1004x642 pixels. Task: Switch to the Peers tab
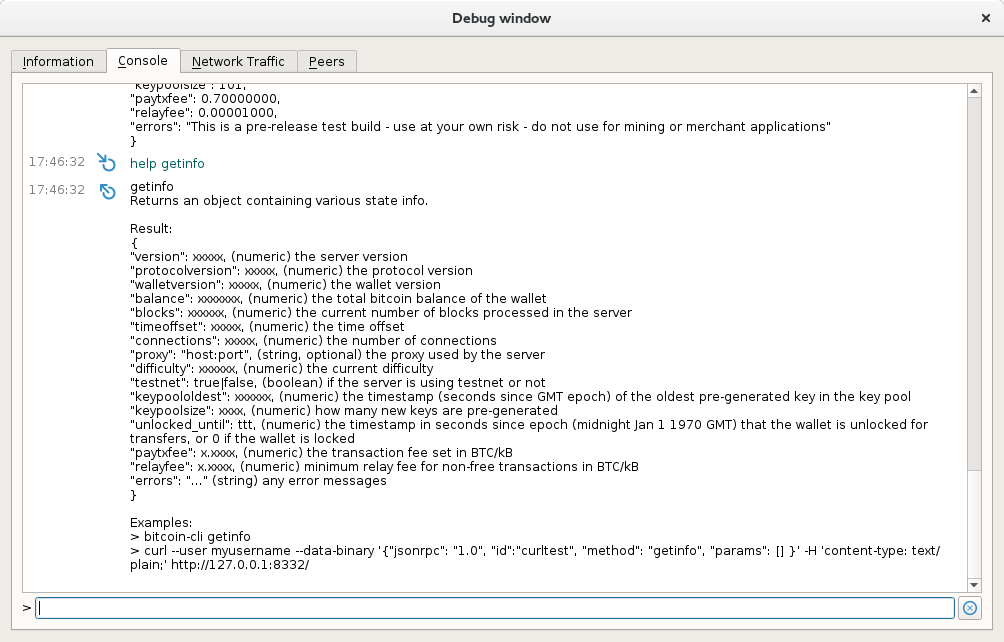pos(327,61)
